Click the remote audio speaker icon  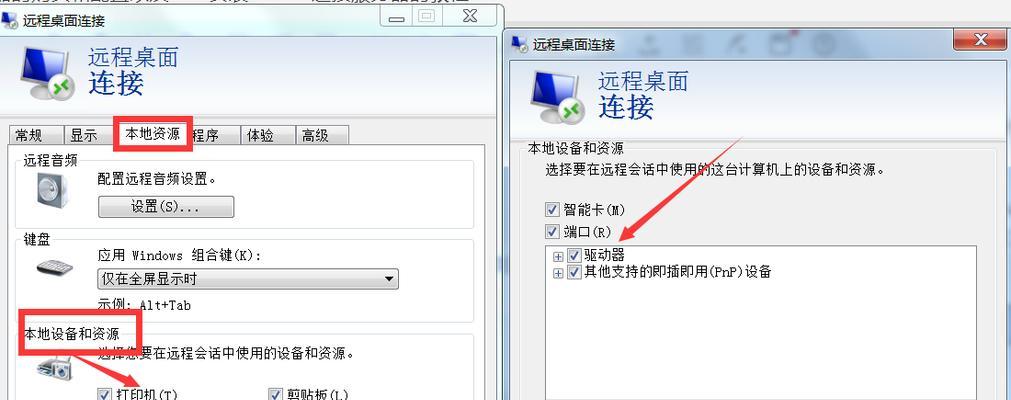[x=52, y=190]
